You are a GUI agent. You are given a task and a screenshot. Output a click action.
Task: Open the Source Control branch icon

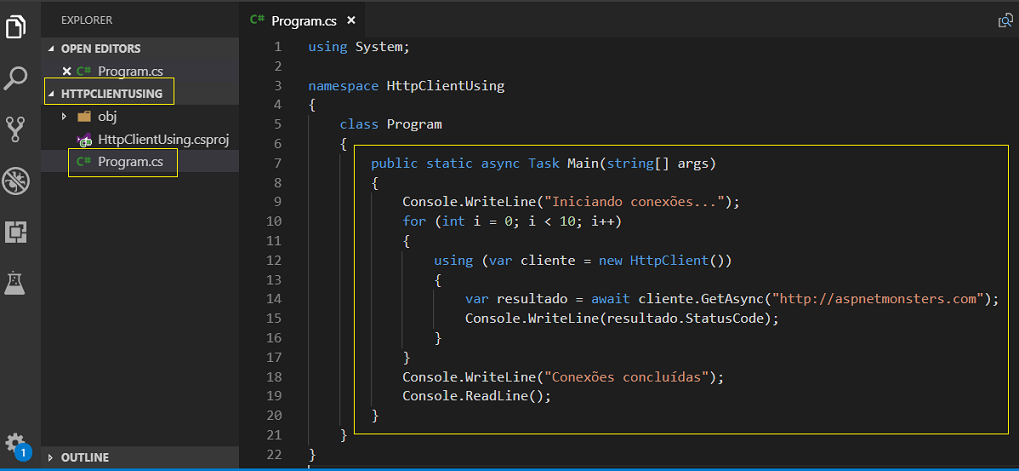[16, 129]
